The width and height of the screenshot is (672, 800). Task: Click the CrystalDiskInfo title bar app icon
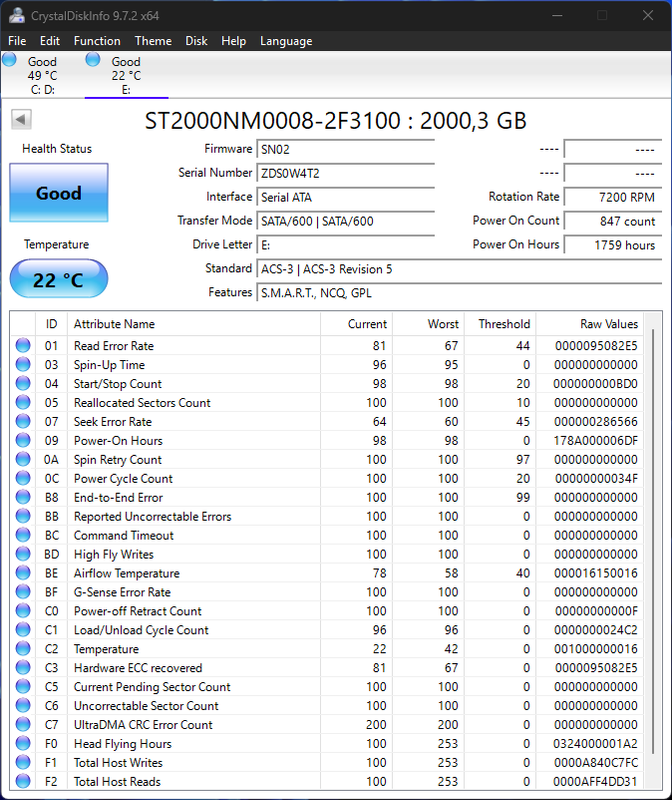[16, 15]
